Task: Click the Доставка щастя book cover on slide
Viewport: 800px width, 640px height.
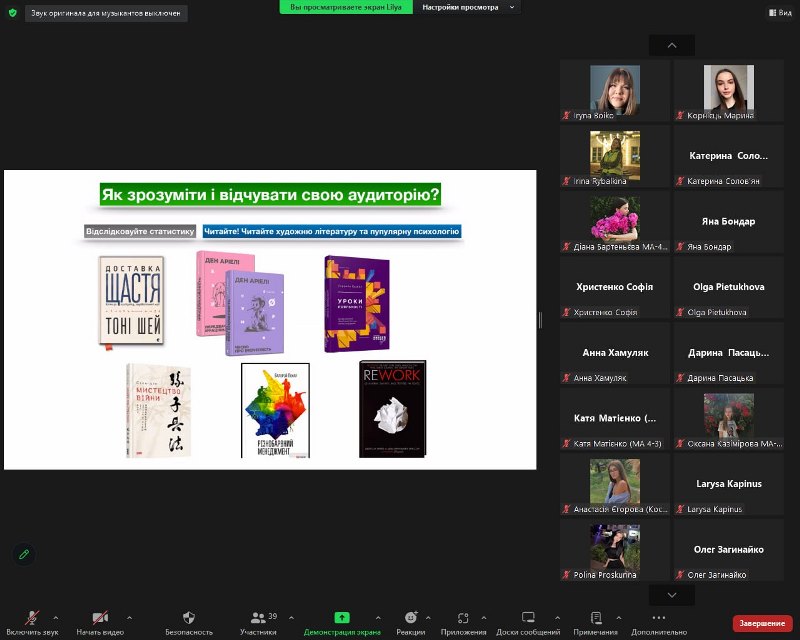Action: pyautogui.click(x=132, y=302)
